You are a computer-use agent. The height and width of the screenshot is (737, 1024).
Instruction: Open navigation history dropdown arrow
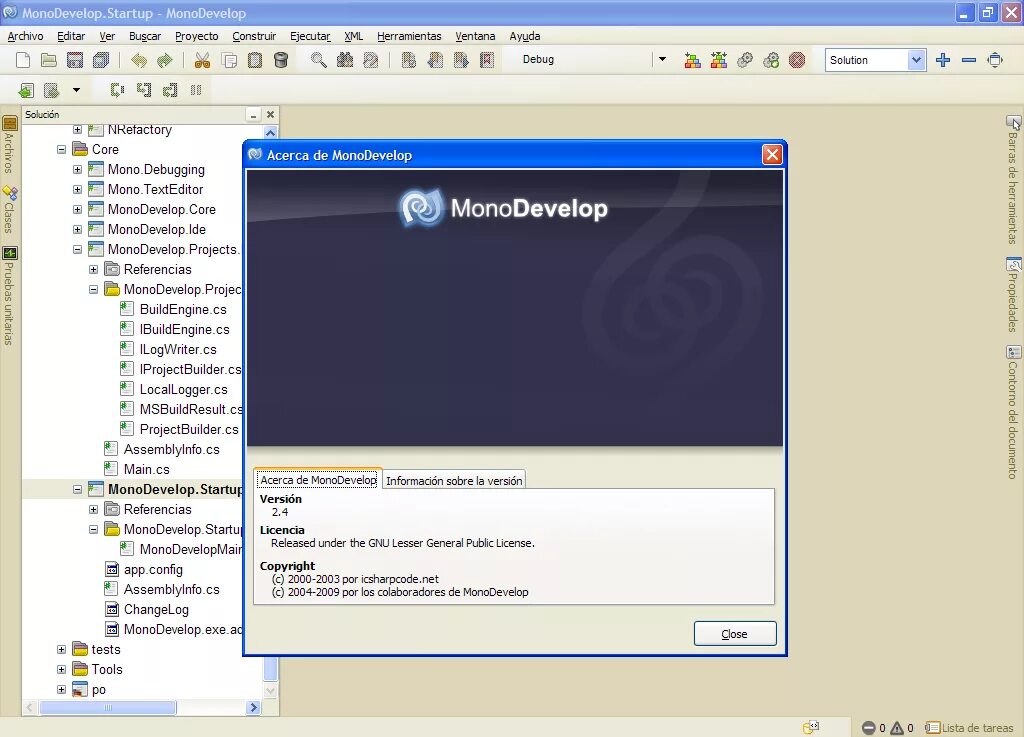tap(76, 90)
